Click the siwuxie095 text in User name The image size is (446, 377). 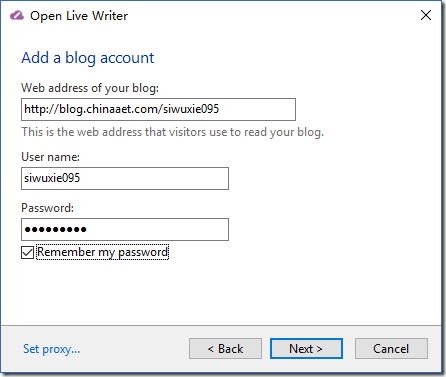point(52,178)
